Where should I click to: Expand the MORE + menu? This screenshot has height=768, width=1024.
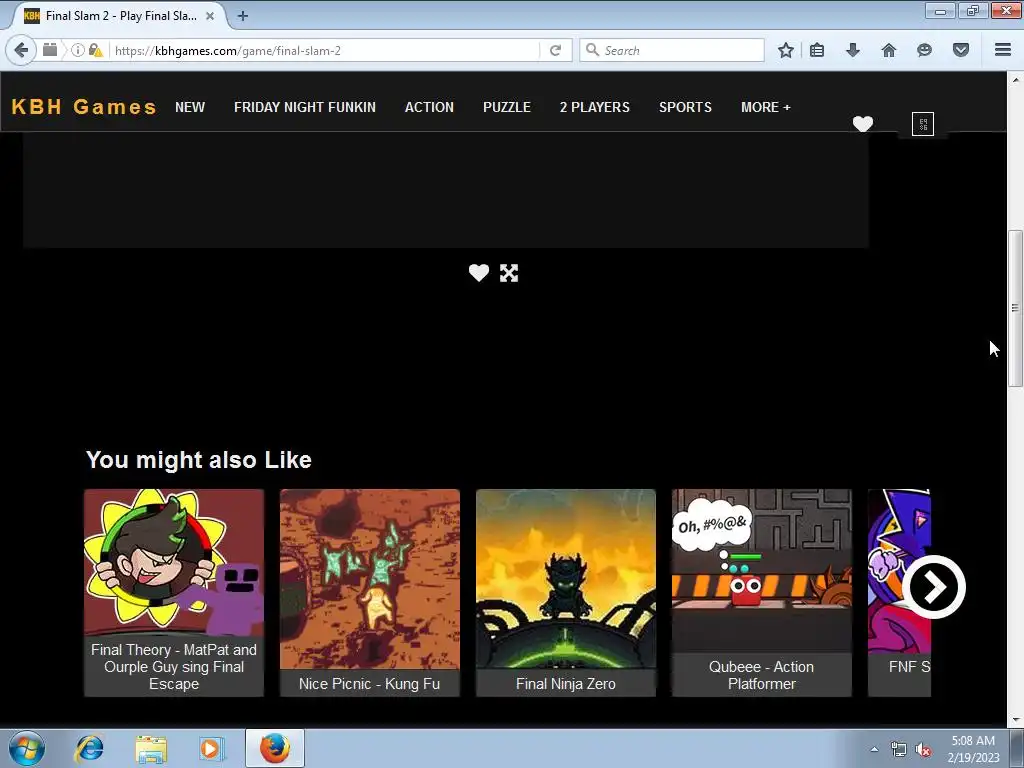tap(765, 107)
